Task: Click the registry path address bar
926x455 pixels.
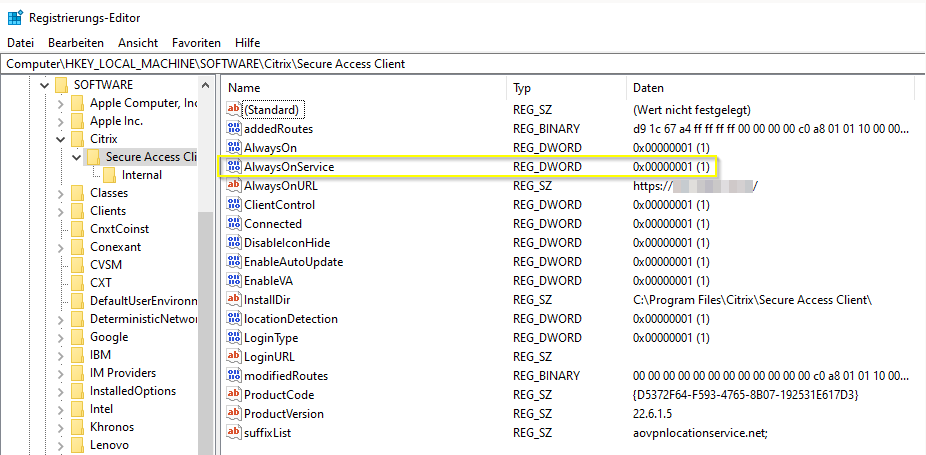Action: (463, 64)
